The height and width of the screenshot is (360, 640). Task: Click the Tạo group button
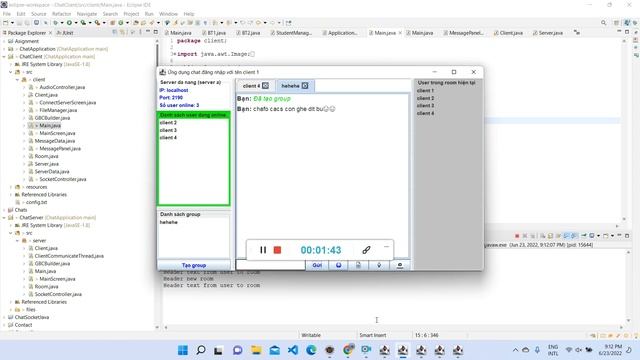(x=193, y=265)
